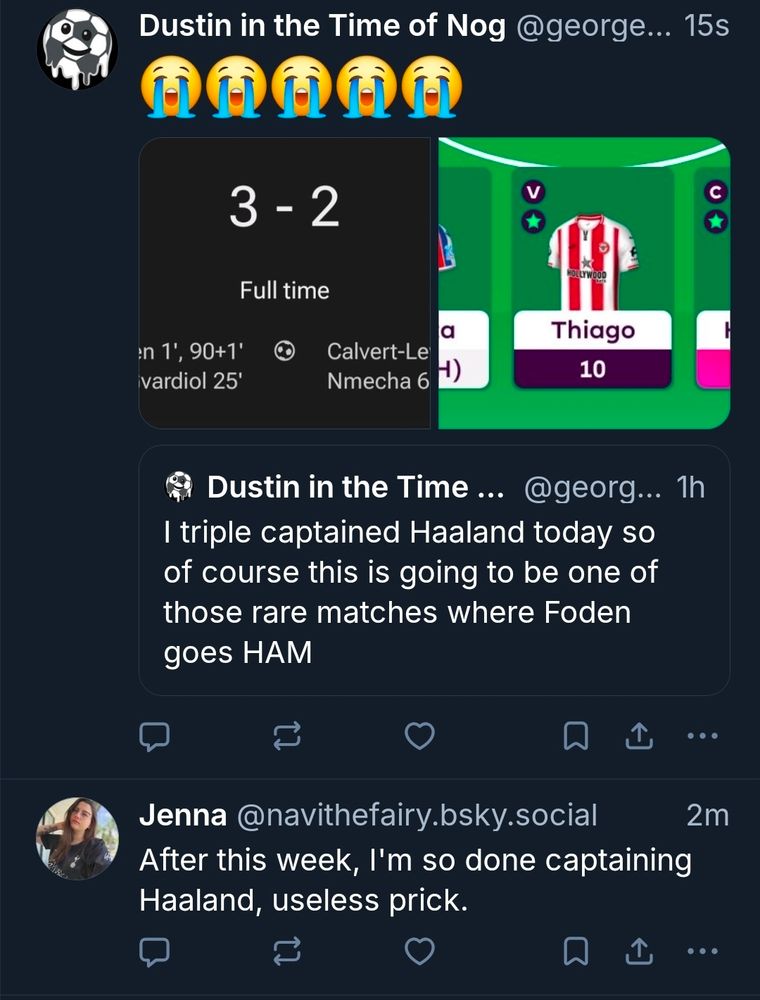Open the small avatar in quoted post

178,488
